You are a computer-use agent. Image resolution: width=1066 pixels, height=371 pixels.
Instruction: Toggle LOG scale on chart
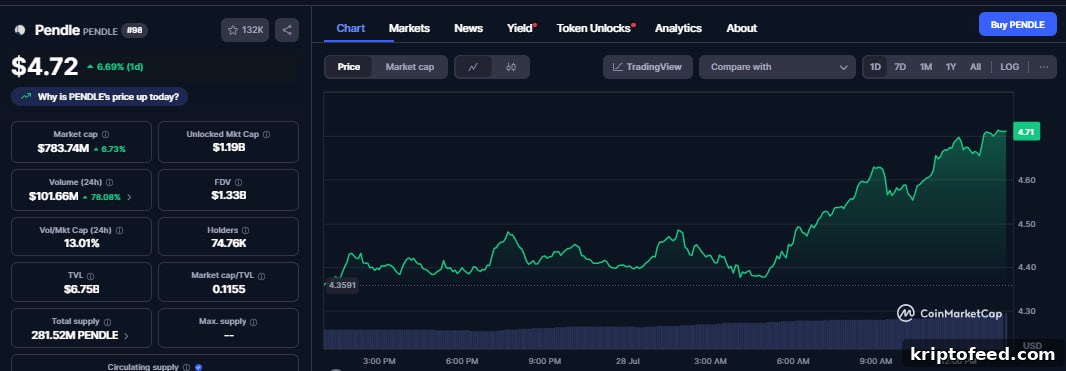1010,67
